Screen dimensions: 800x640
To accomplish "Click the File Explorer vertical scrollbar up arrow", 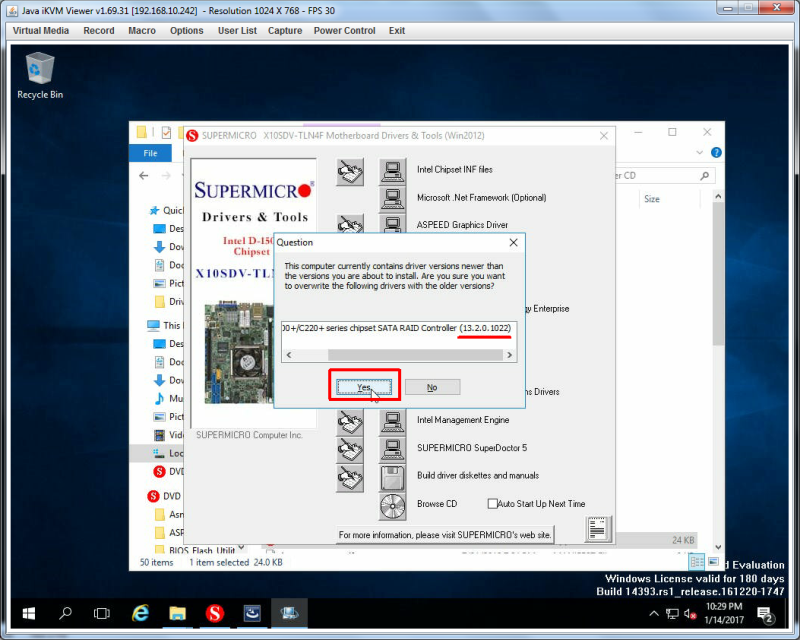I will pos(718,196).
